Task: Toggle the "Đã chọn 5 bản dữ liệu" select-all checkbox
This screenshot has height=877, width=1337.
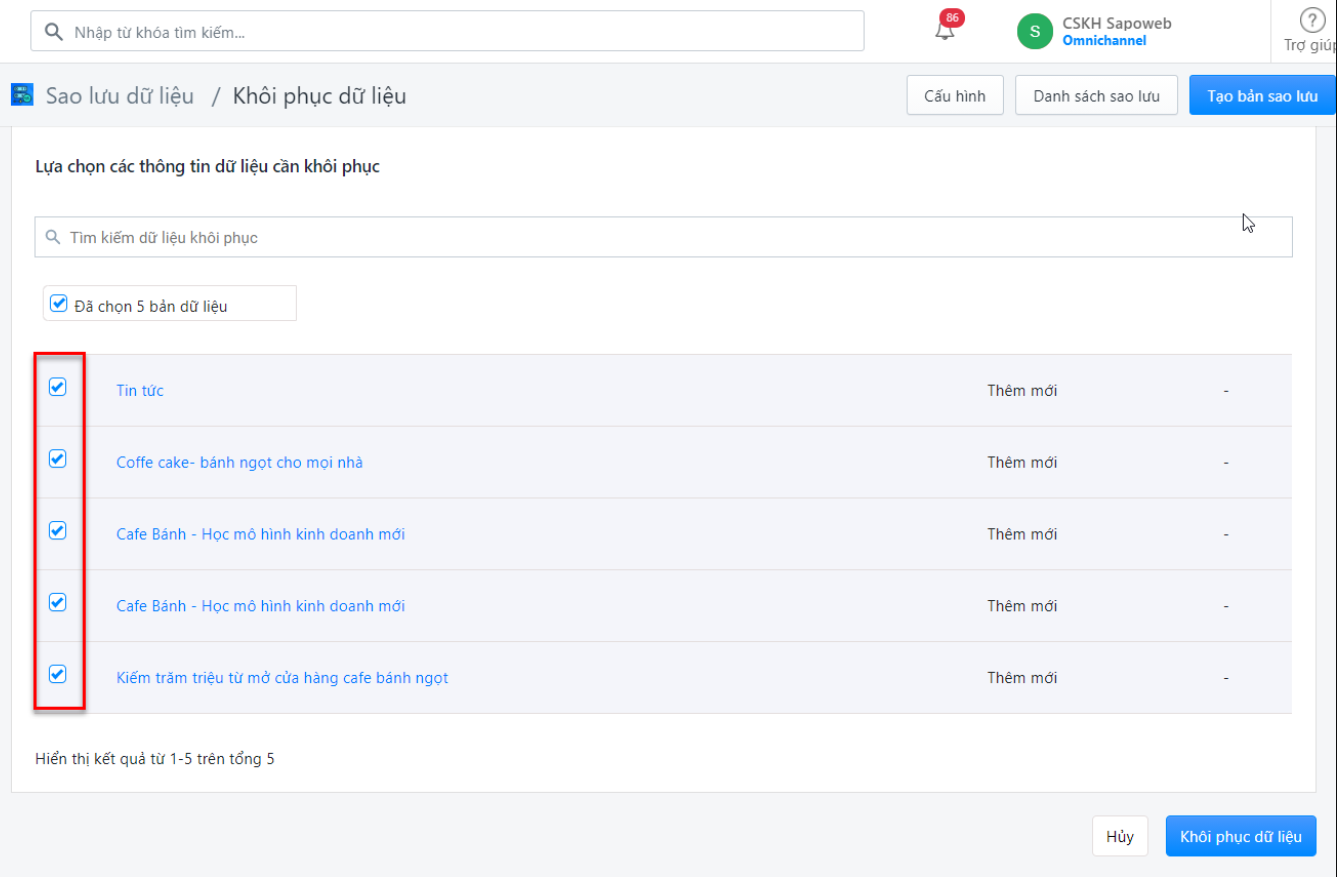Action: (x=58, y=303)
